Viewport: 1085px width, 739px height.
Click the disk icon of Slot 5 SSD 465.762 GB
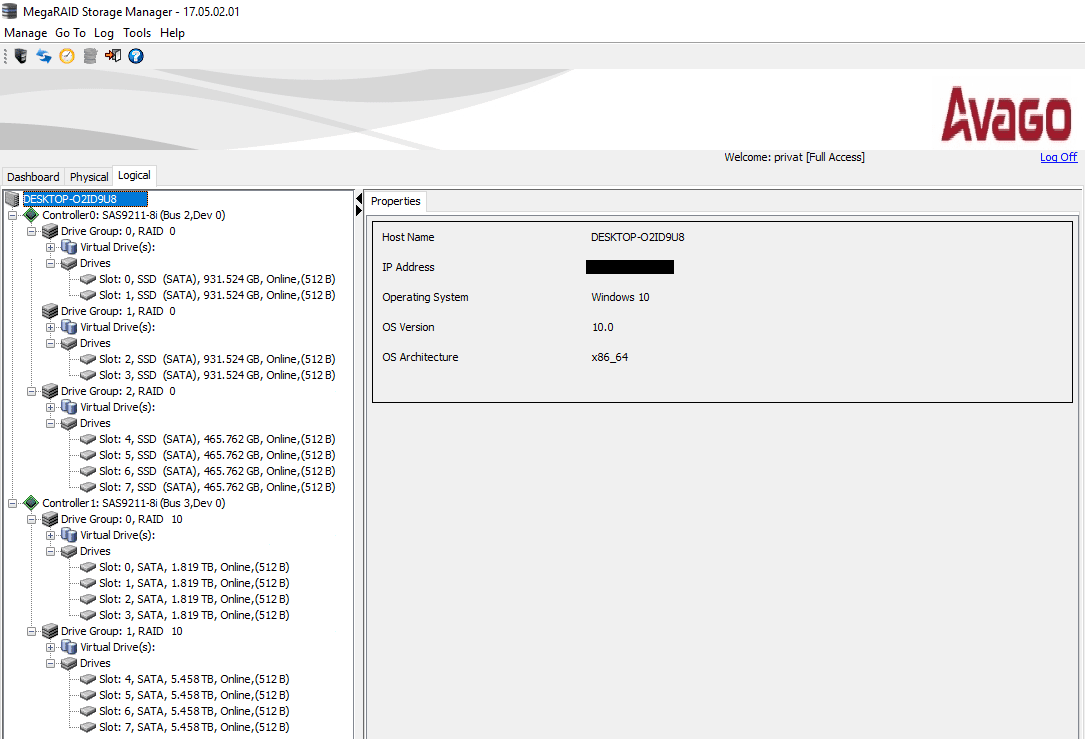(x=88, y=455)
